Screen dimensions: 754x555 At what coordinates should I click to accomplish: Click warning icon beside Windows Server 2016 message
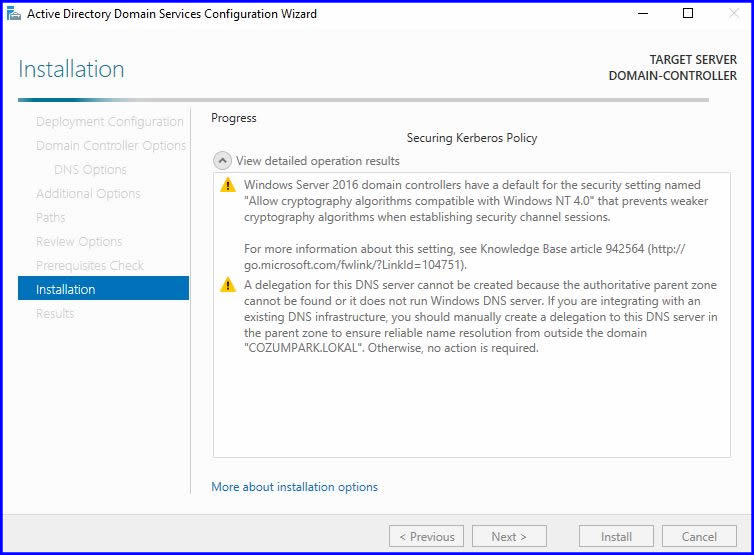point(228,185)
